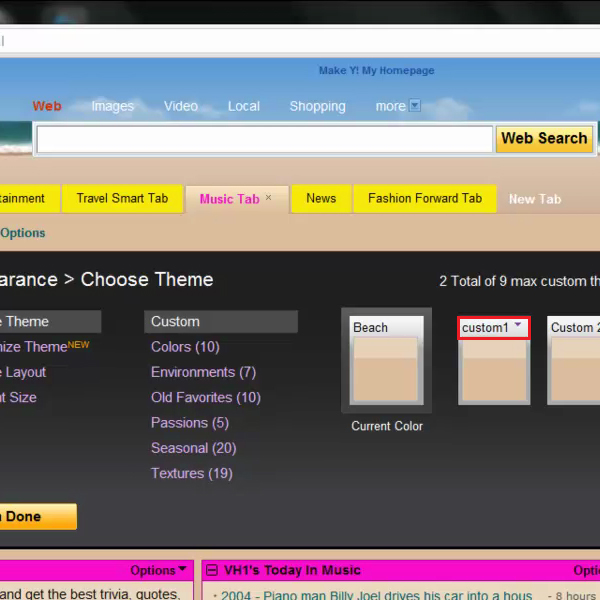Click the Web search category link
The image size is (600, 600).
[47, 106]
